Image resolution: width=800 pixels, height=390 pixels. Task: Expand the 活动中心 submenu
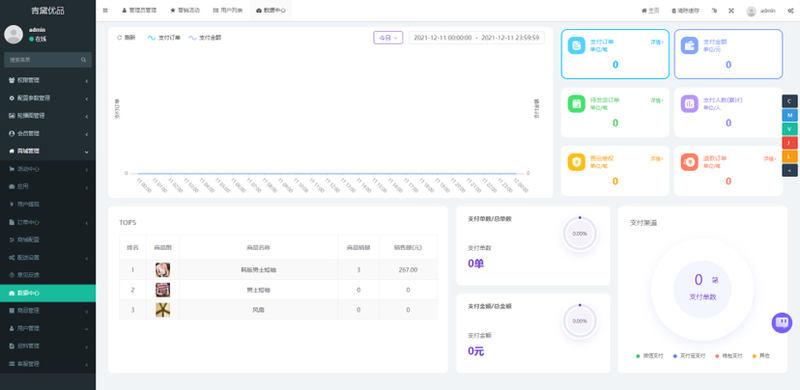[x=48, y=169]
